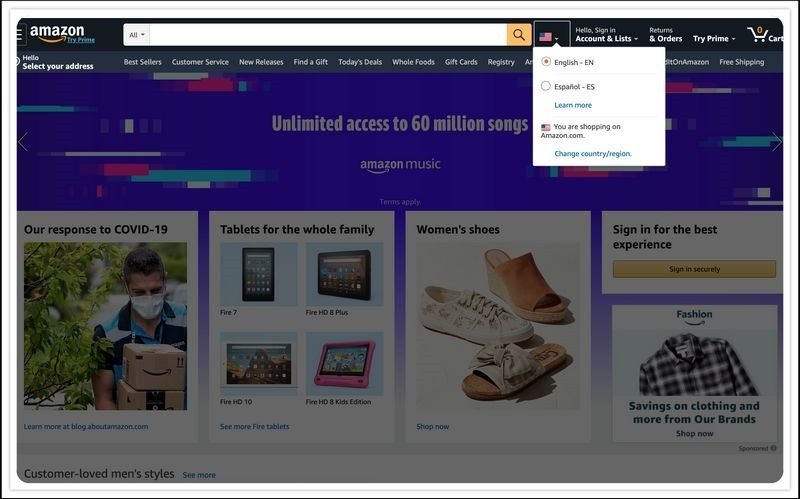Go to previous banner with left arrow

pyautogui.click(x=22, y=141)
